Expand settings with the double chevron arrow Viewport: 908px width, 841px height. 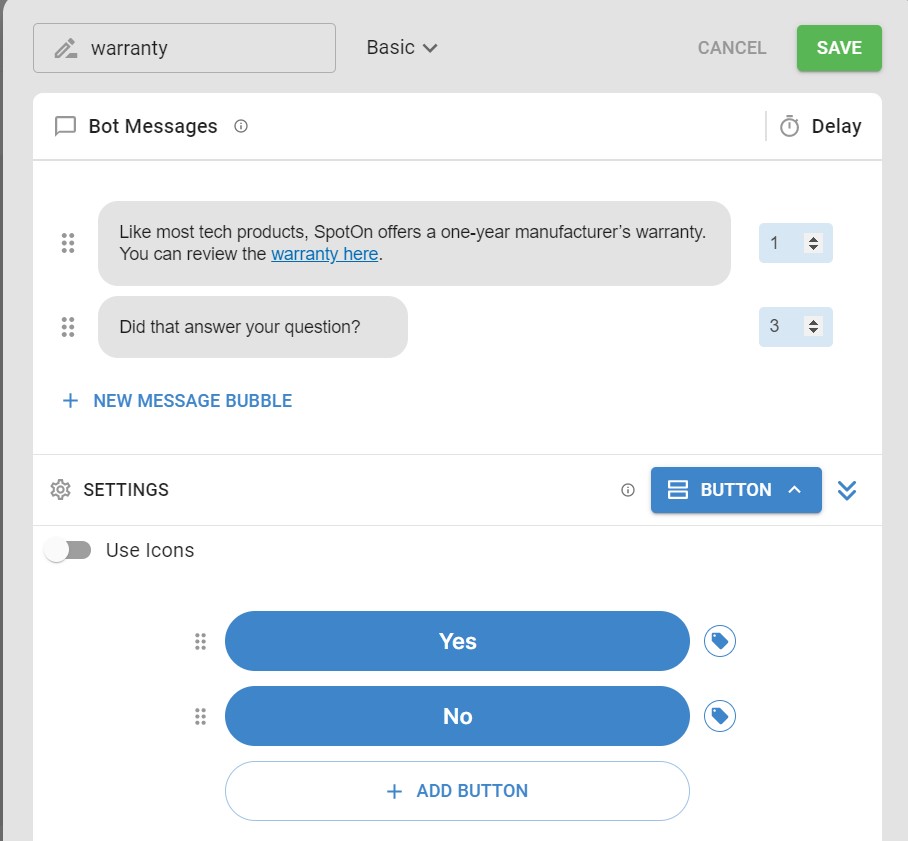click(x=847, y=490)
